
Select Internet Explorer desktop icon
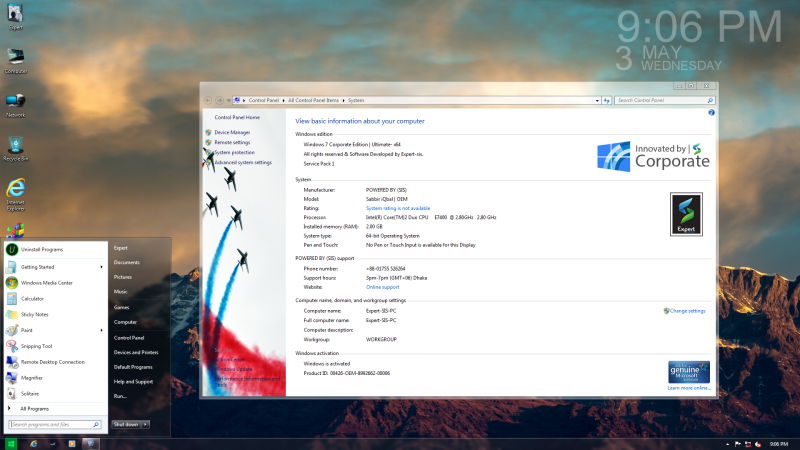coord(15,194)
